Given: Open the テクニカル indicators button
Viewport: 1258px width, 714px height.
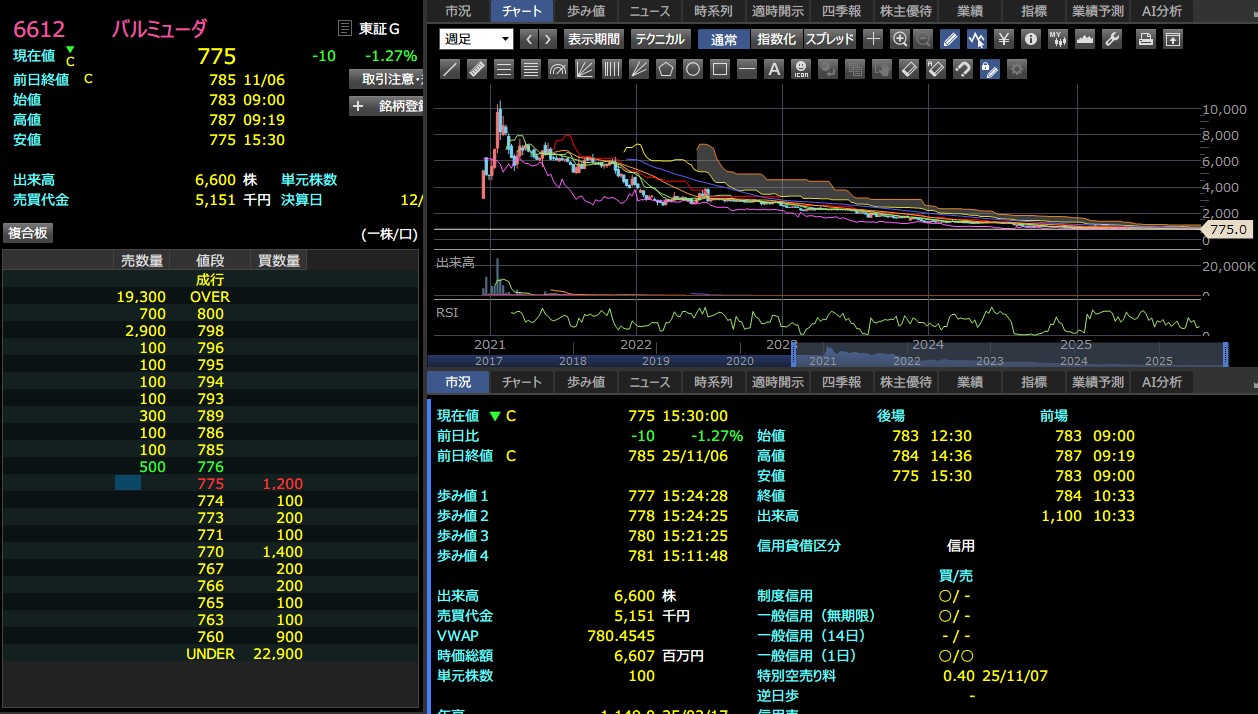Looking at the screenshot, I should point(660,39).
